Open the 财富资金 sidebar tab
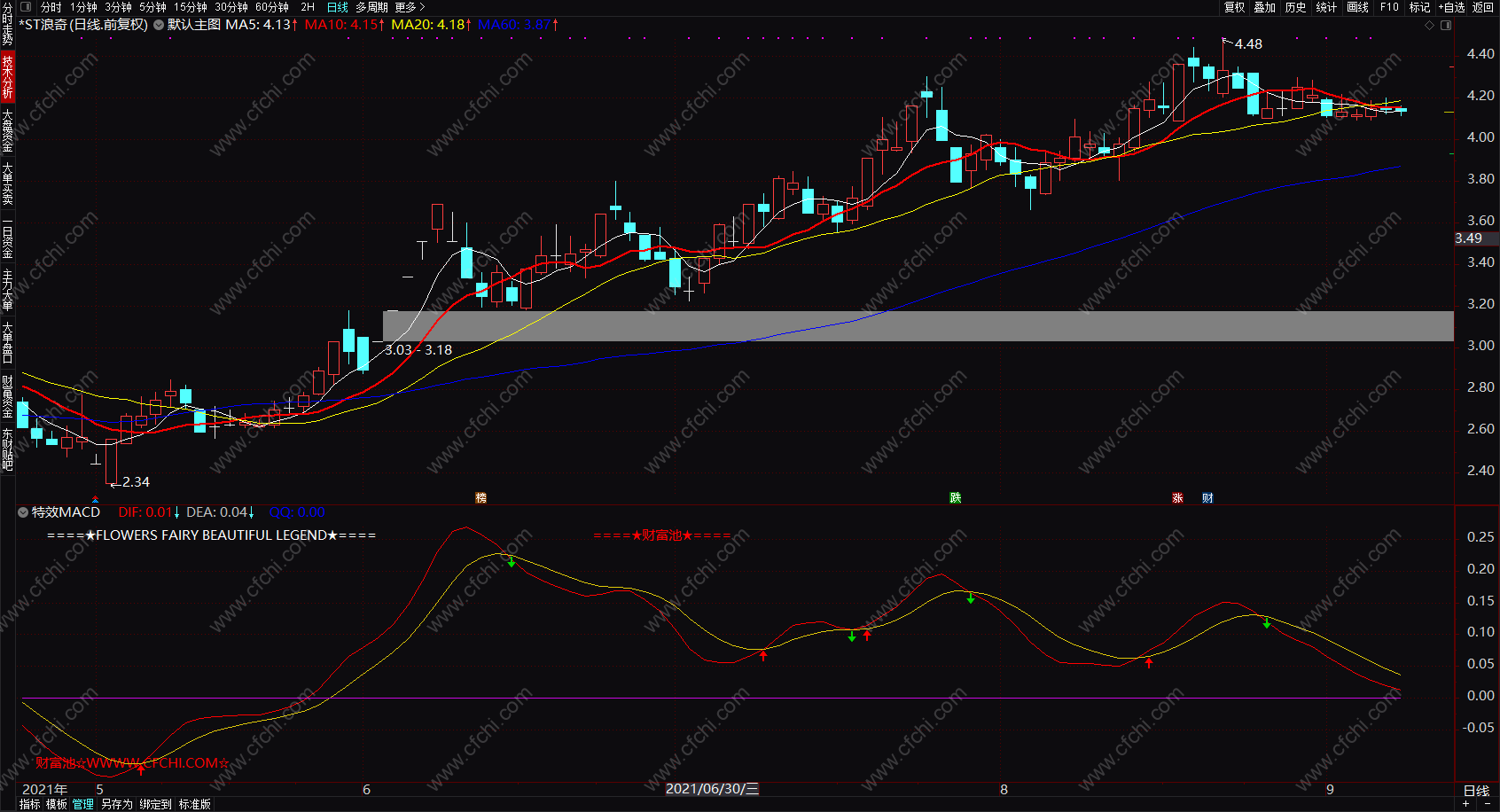This screenshot has width=1500, height=812. pyautogui.click(x=7, y=396)
